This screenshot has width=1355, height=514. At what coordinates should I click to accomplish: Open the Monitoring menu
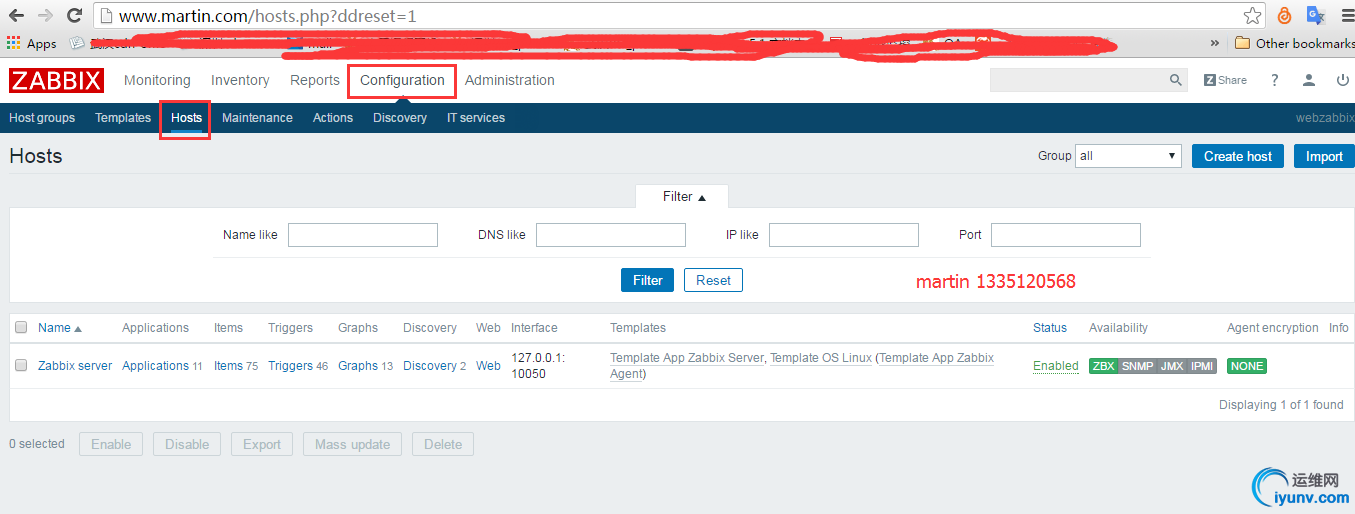coord(157,80)
